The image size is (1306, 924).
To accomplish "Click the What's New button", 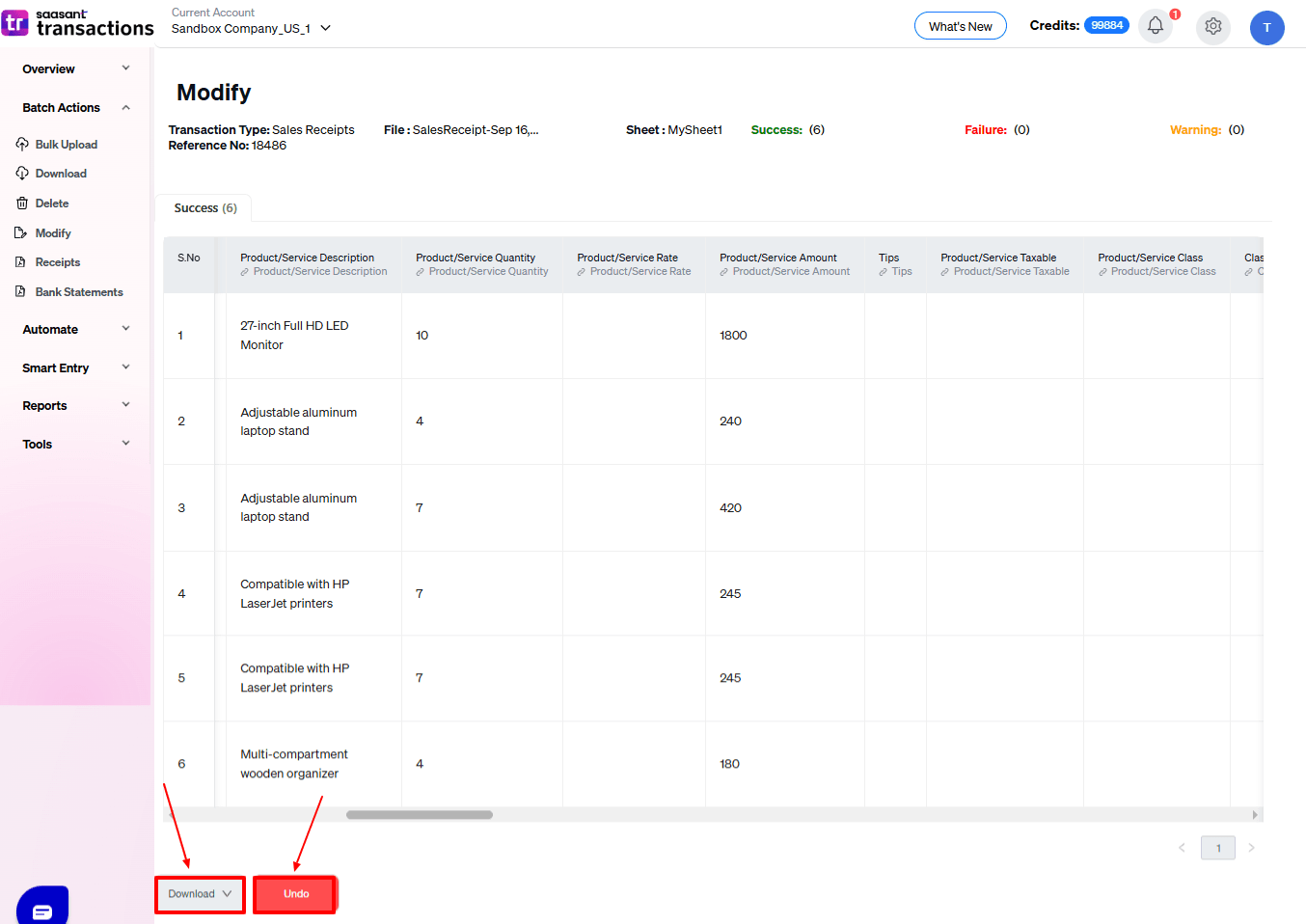I will (x=960, y=26).
